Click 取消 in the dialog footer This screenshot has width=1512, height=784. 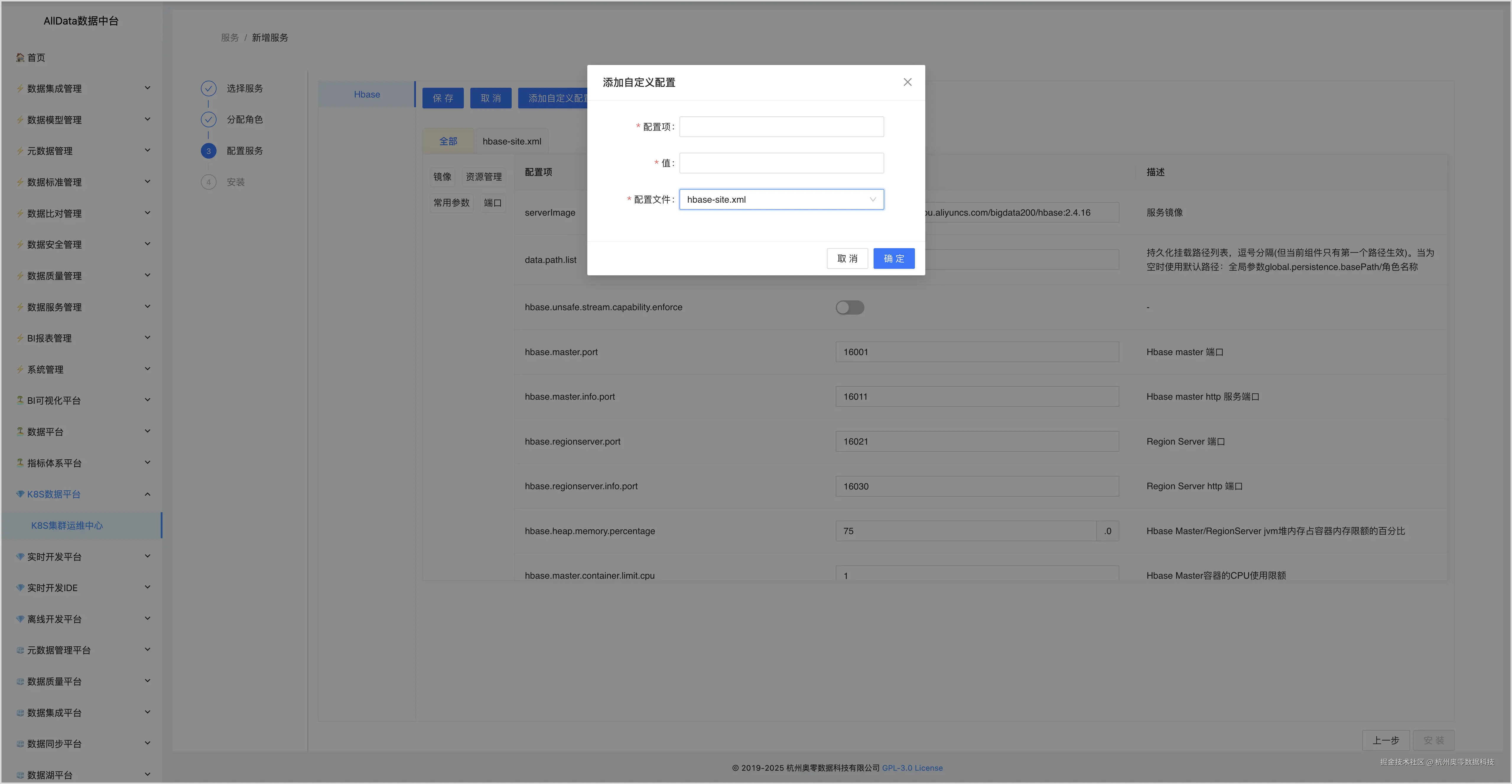click(847, 259)
